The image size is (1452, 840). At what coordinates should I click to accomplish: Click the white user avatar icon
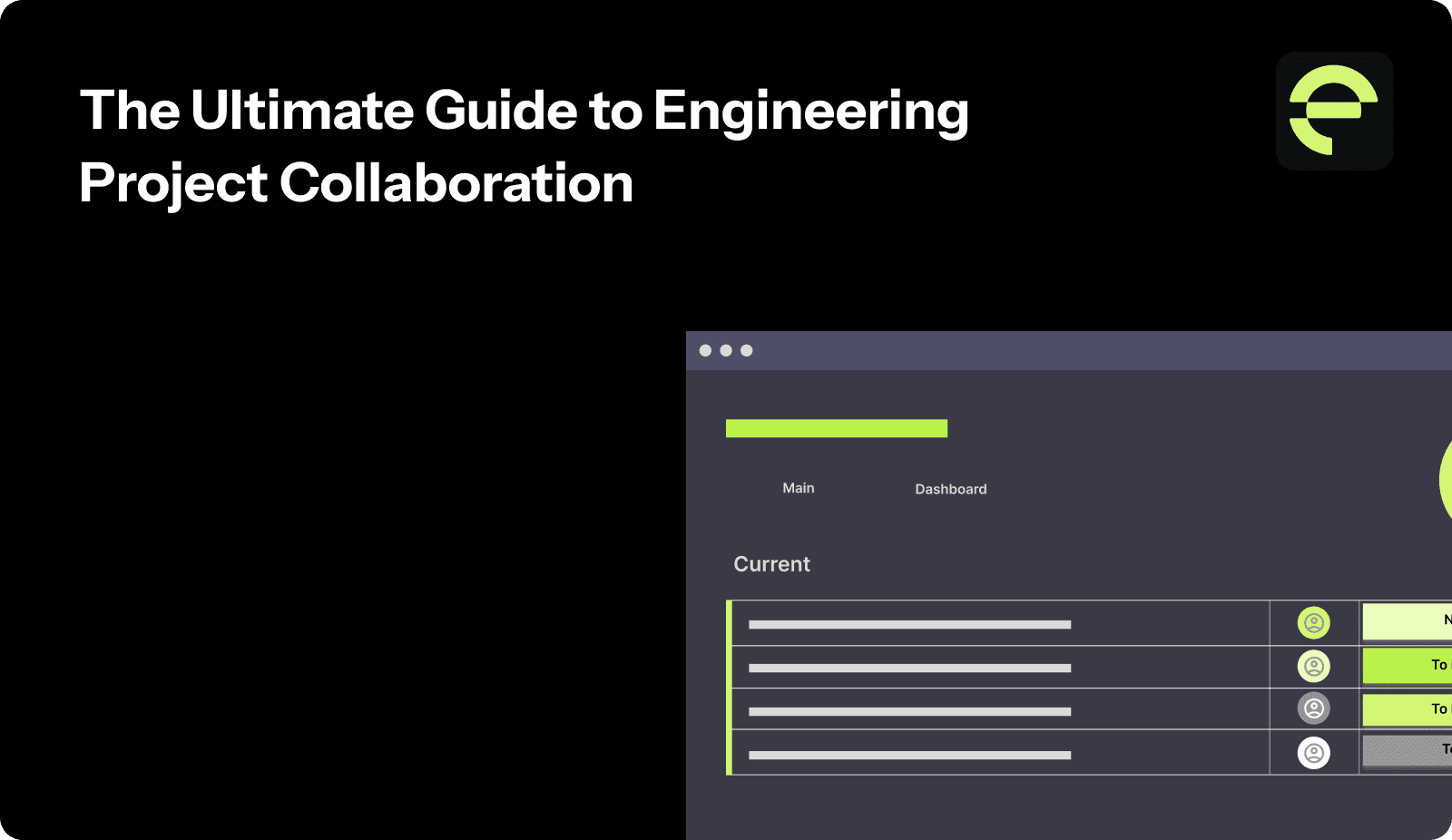pos(1313,753)
